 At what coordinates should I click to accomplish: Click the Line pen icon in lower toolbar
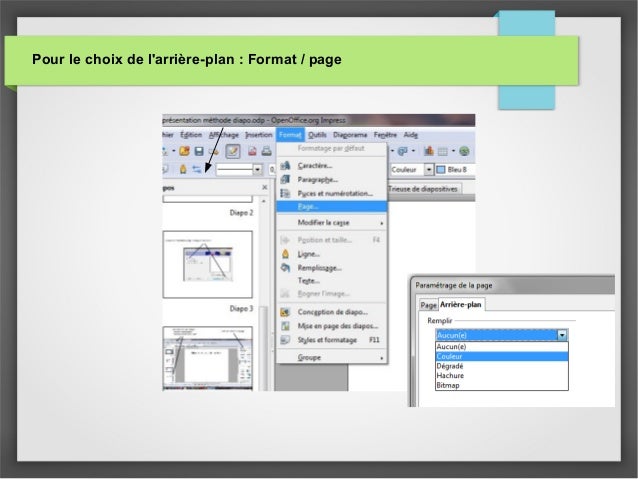[183, 169]
